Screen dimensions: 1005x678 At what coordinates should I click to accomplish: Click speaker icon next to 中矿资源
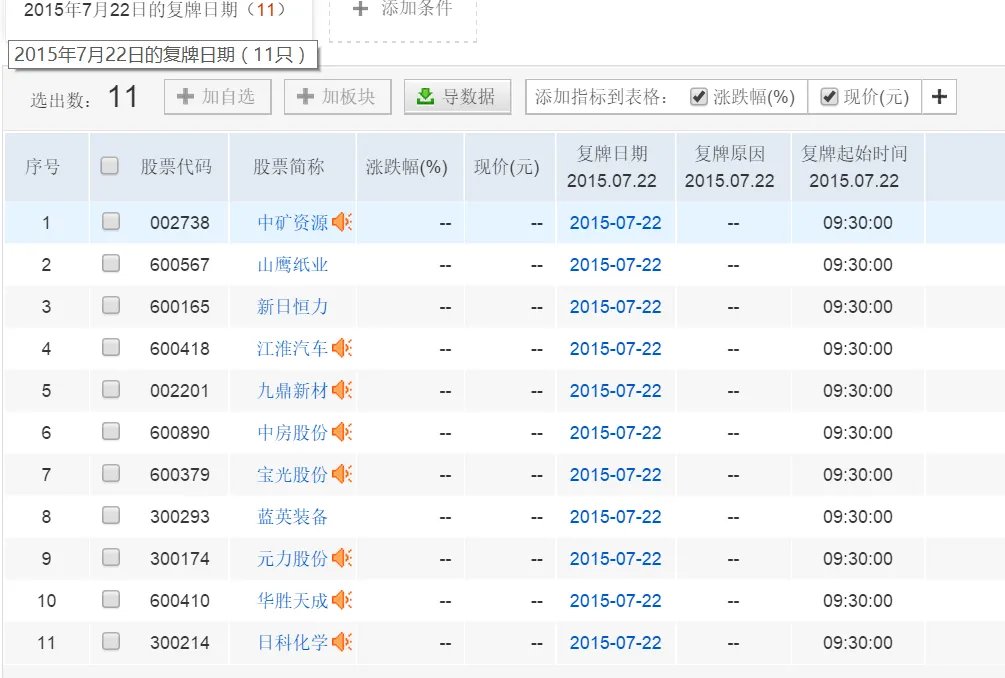(342, 222)
